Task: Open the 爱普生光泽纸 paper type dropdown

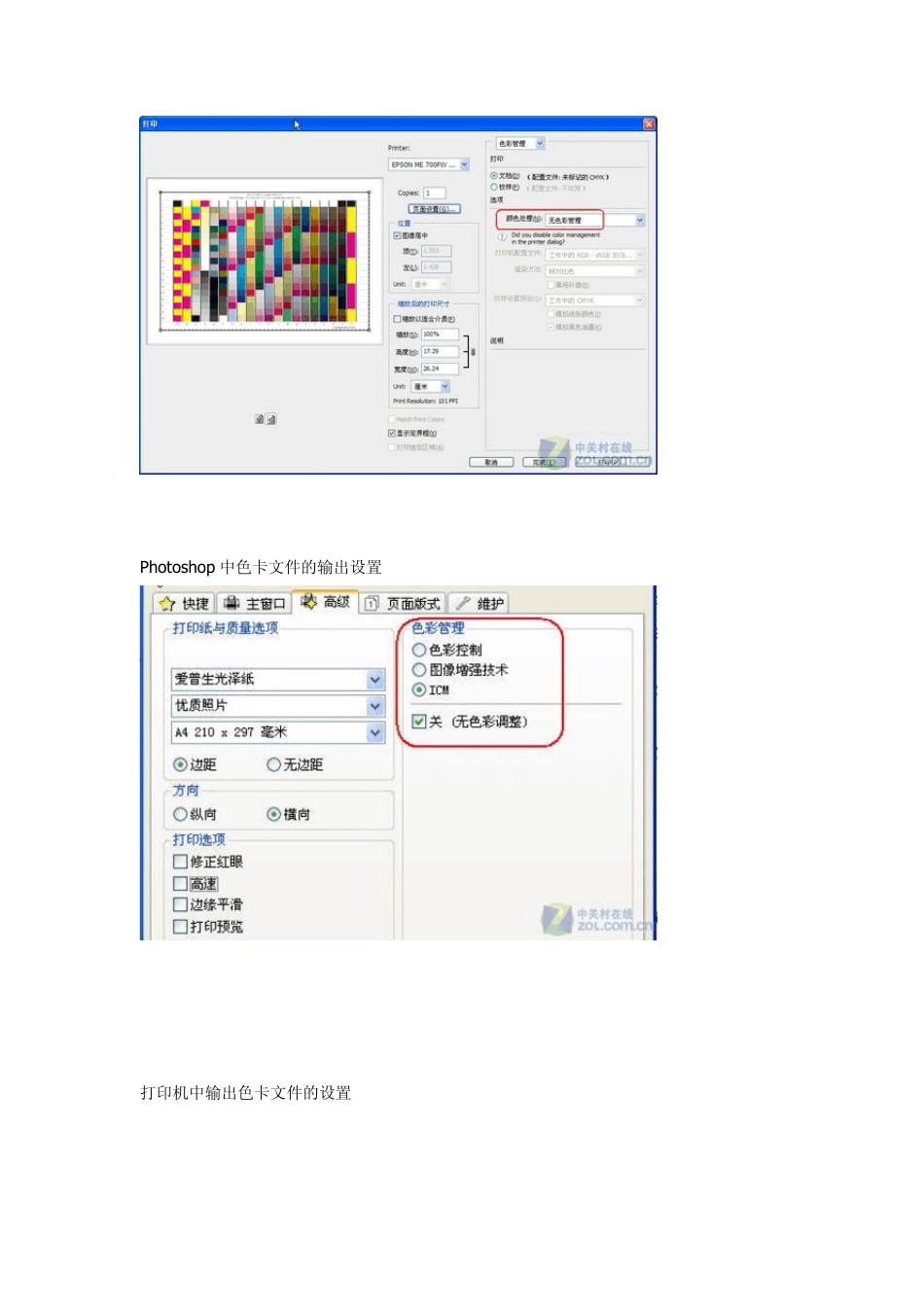Action: [278, 679]
